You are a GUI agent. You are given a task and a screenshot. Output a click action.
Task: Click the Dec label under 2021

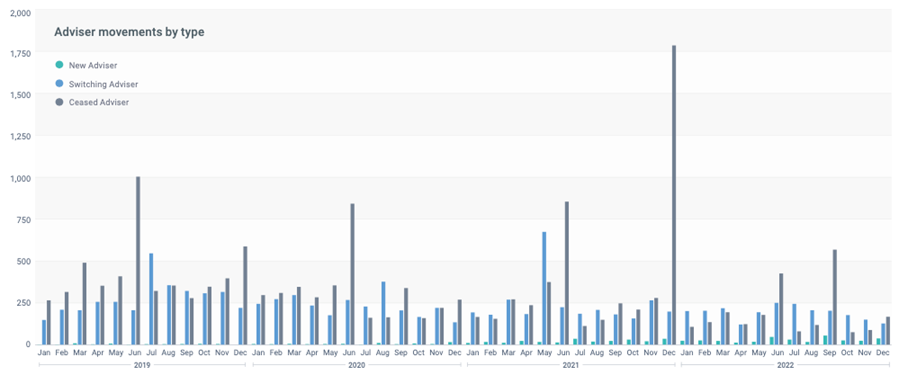(669, 353)
